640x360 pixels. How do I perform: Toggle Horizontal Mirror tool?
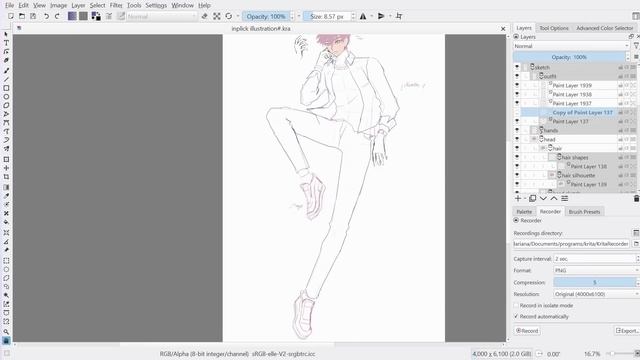tap(363, 16)
